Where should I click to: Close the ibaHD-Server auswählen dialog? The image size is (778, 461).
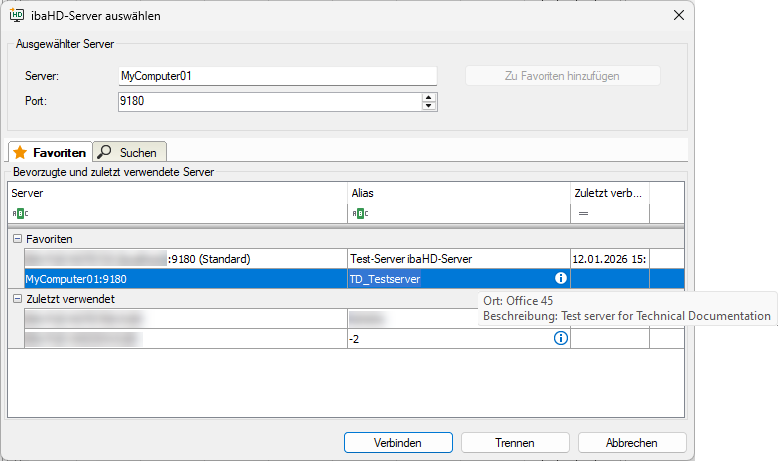tap(679, 16)
